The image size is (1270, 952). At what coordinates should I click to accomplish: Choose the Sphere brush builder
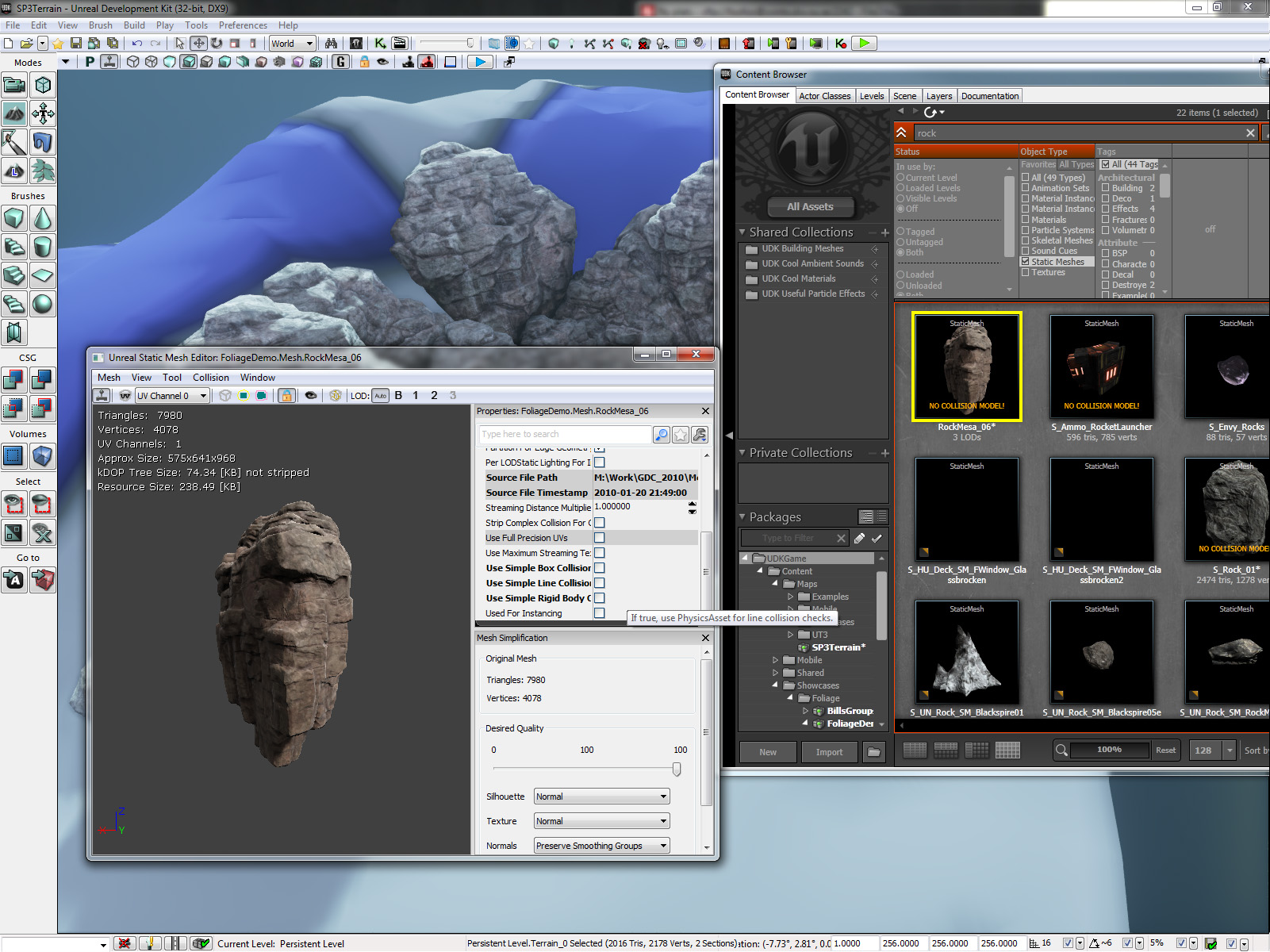(43, 304)
